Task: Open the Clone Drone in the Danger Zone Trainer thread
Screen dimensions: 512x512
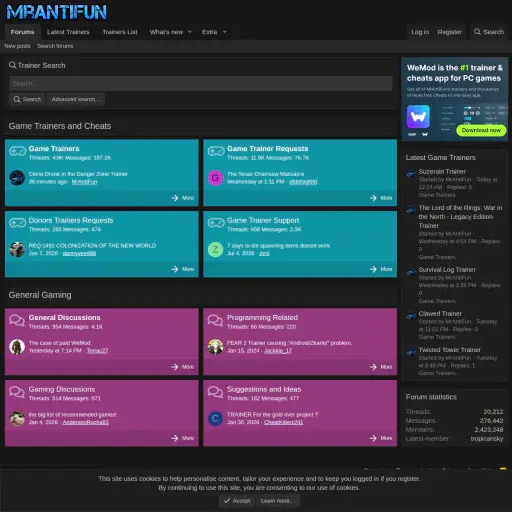Action: 78,174
